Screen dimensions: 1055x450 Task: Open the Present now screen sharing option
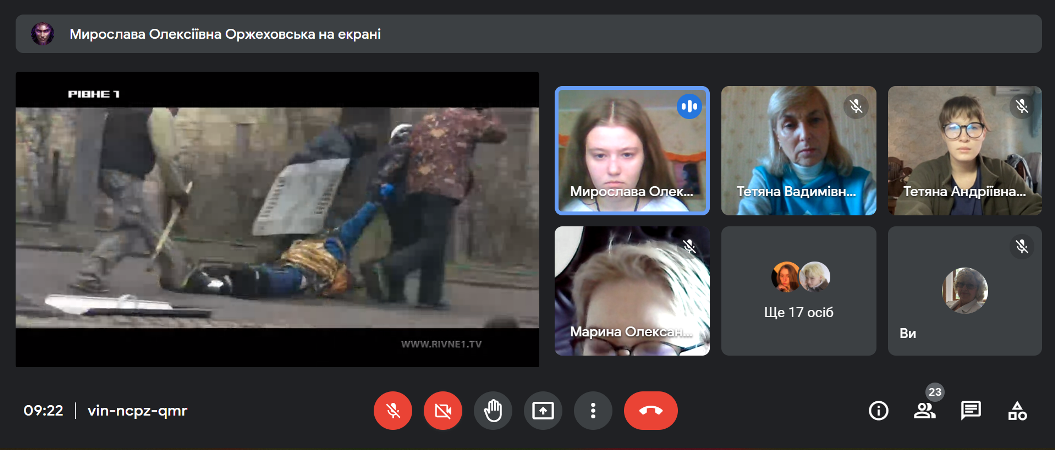pos(542,410)
